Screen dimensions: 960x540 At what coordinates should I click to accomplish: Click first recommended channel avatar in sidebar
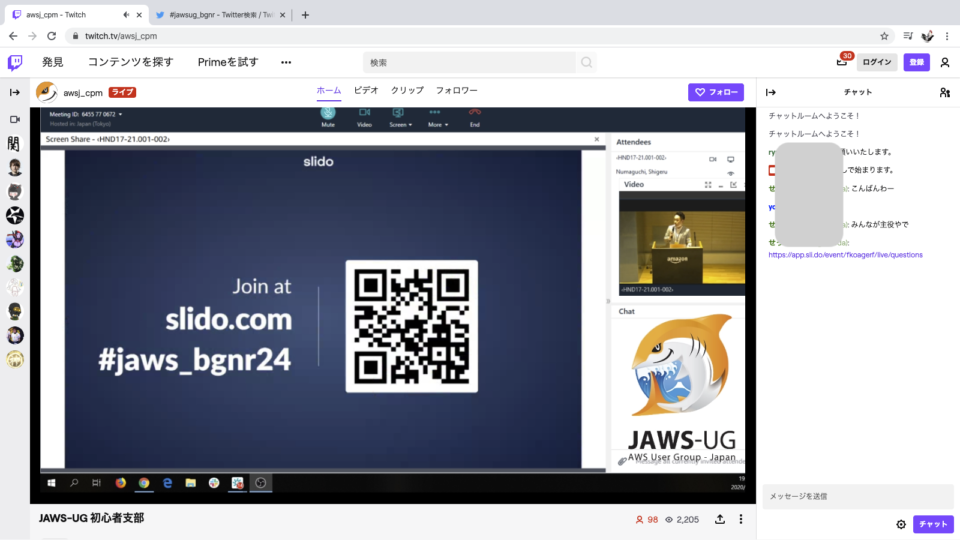[15, 144]
